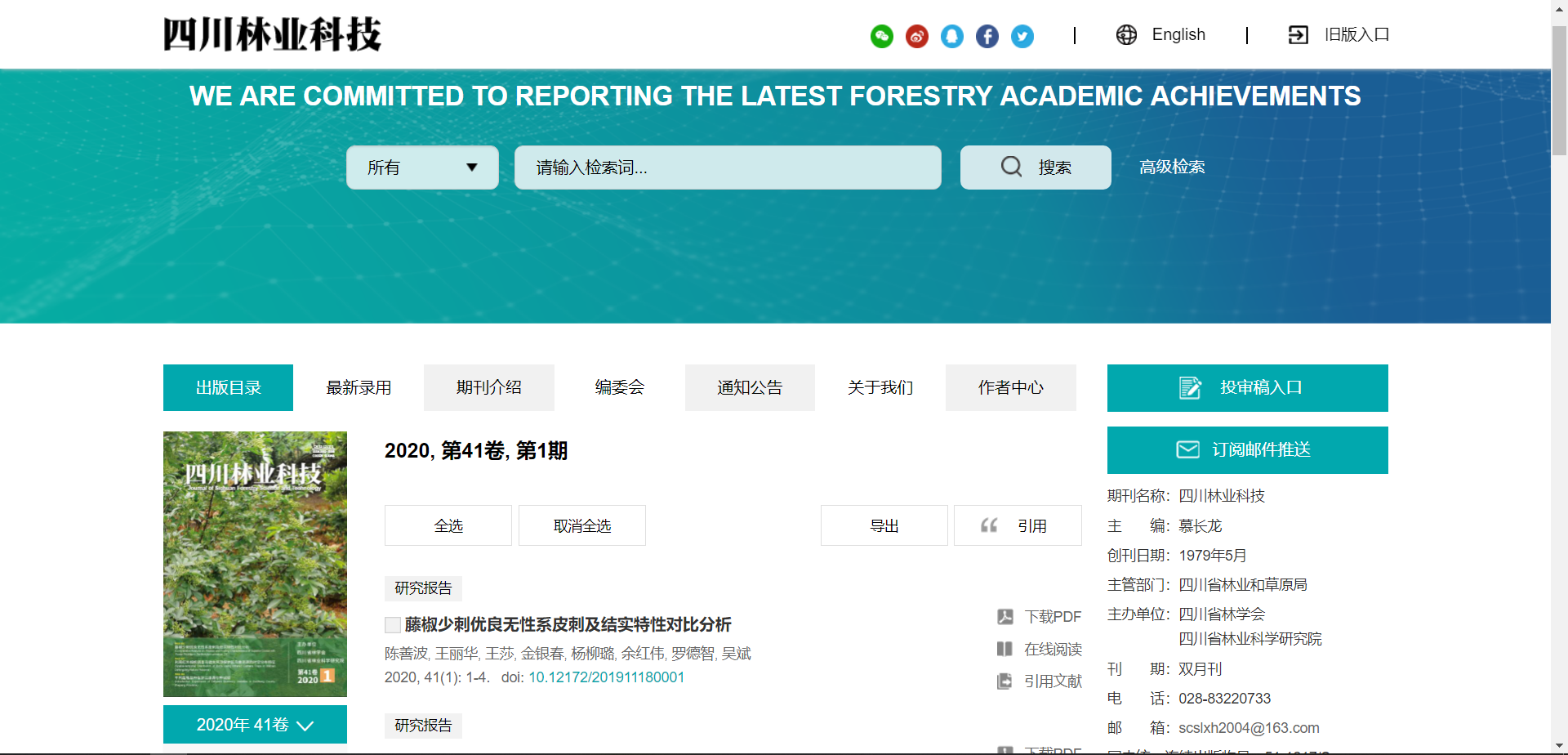Viewport: 1568px width, 755px height.
Task: Expand the 2020年 41卷 volume selector
Action: (x=255, y=725)
